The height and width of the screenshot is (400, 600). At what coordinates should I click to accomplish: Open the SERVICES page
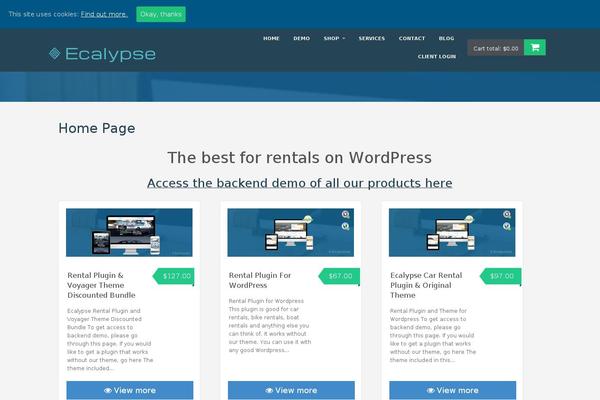(x=372, y=38)
